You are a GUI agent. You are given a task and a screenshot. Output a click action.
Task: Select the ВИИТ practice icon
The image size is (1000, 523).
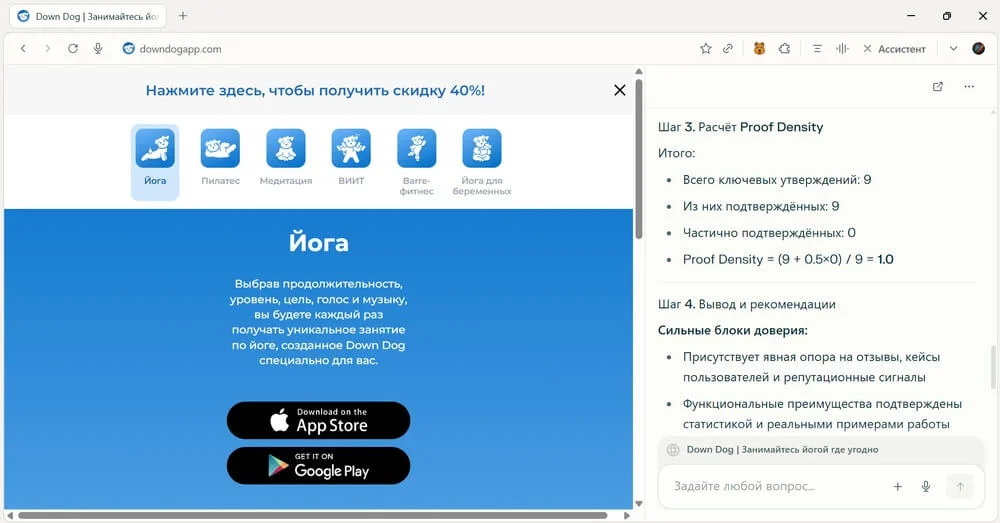coord(351,149)
